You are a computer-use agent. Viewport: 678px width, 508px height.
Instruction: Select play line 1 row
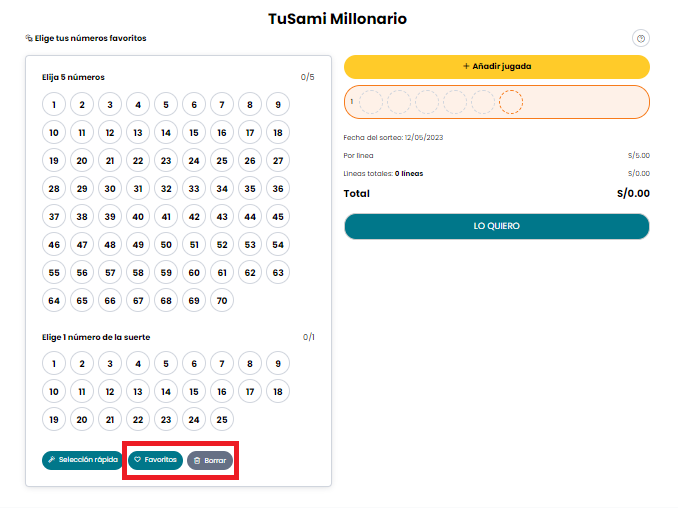click(x=497, y=102)
